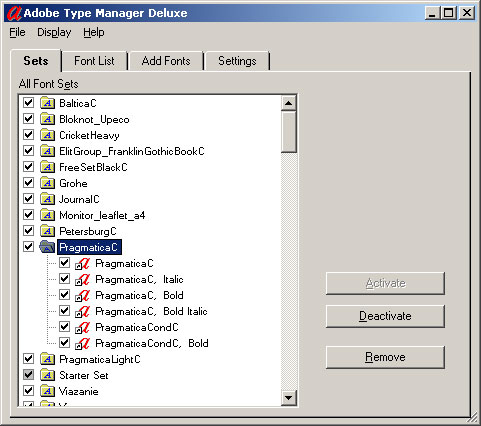Maximize the Adobe Type Manager window

449,13
